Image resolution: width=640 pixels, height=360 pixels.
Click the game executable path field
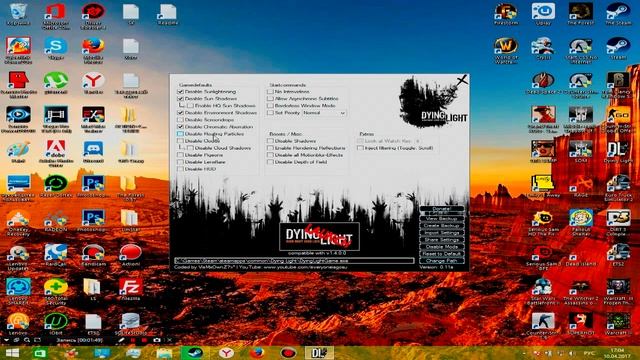click(294, 260)
